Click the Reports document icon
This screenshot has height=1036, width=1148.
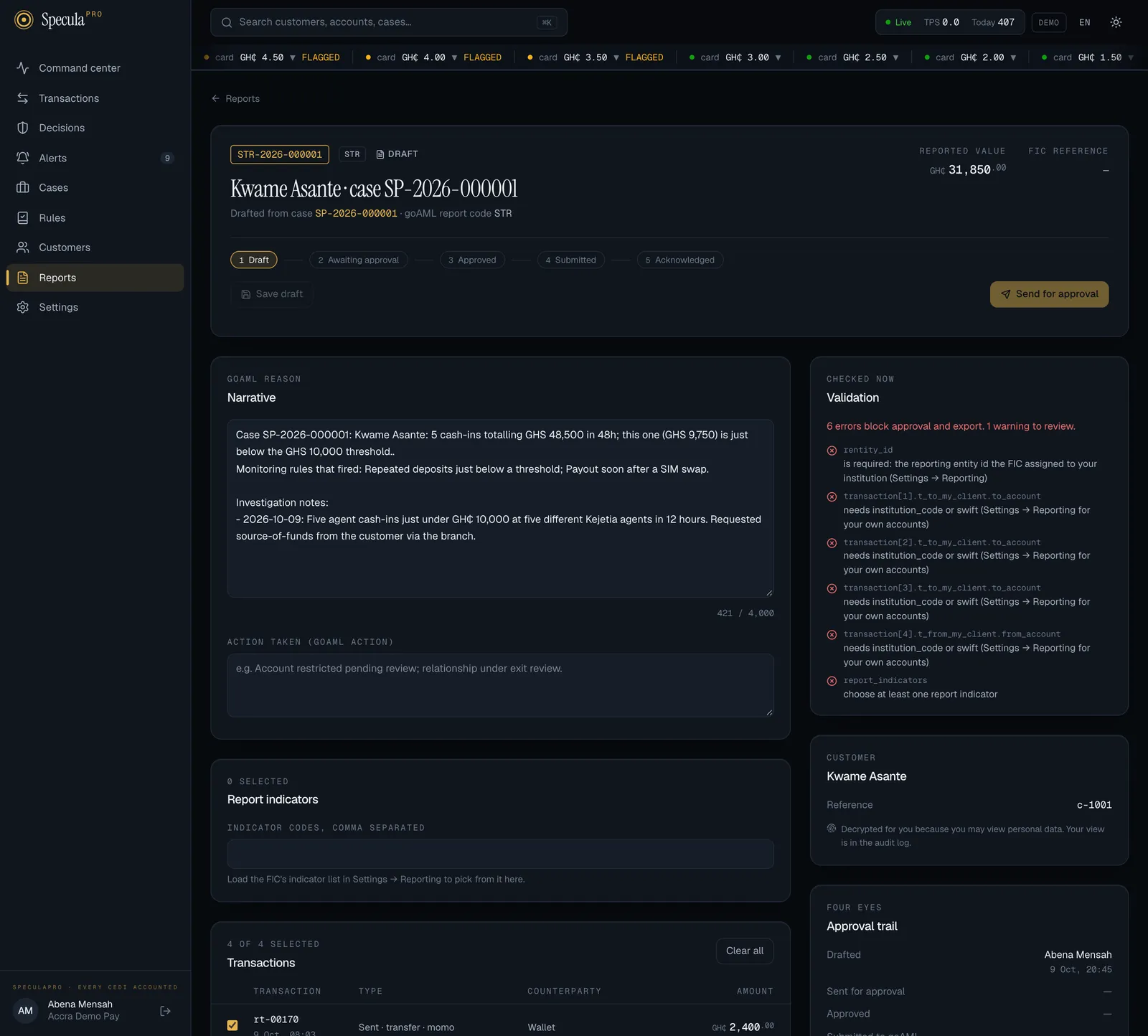[23, 278]
